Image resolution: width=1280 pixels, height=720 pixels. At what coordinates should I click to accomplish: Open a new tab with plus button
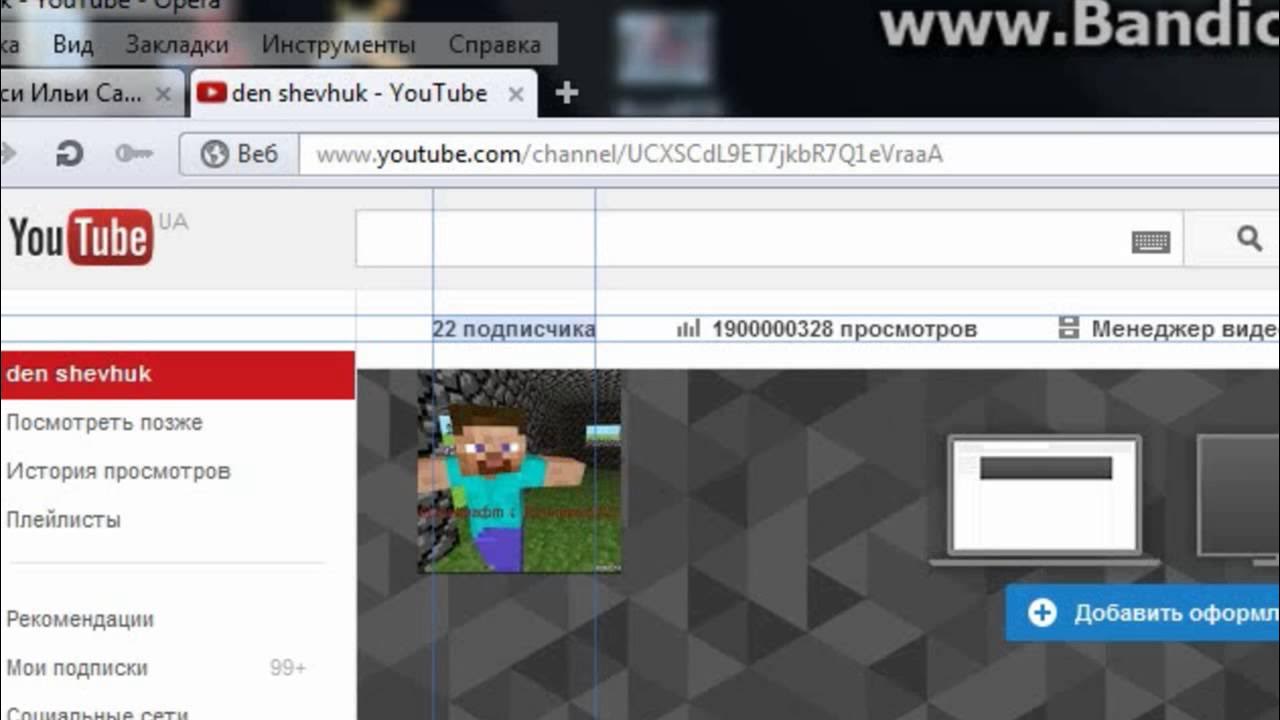[567, 93]
